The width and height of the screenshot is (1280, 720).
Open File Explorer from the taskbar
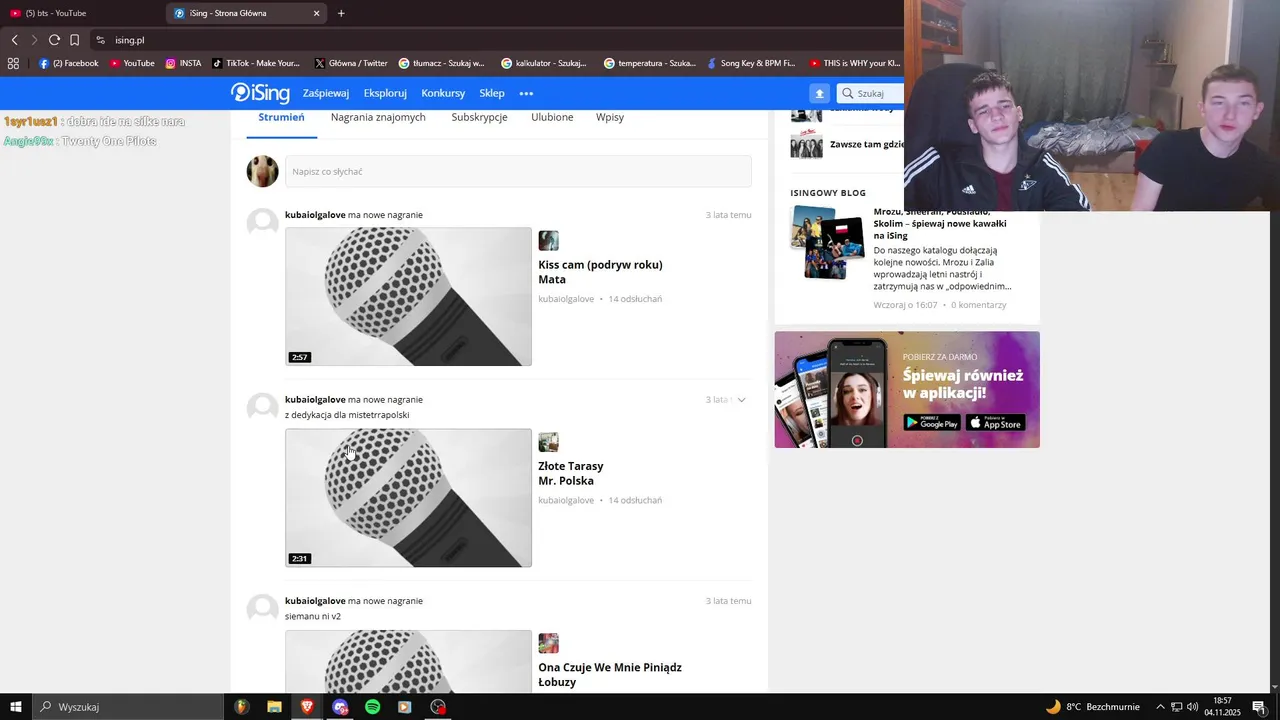click(274, 707)
